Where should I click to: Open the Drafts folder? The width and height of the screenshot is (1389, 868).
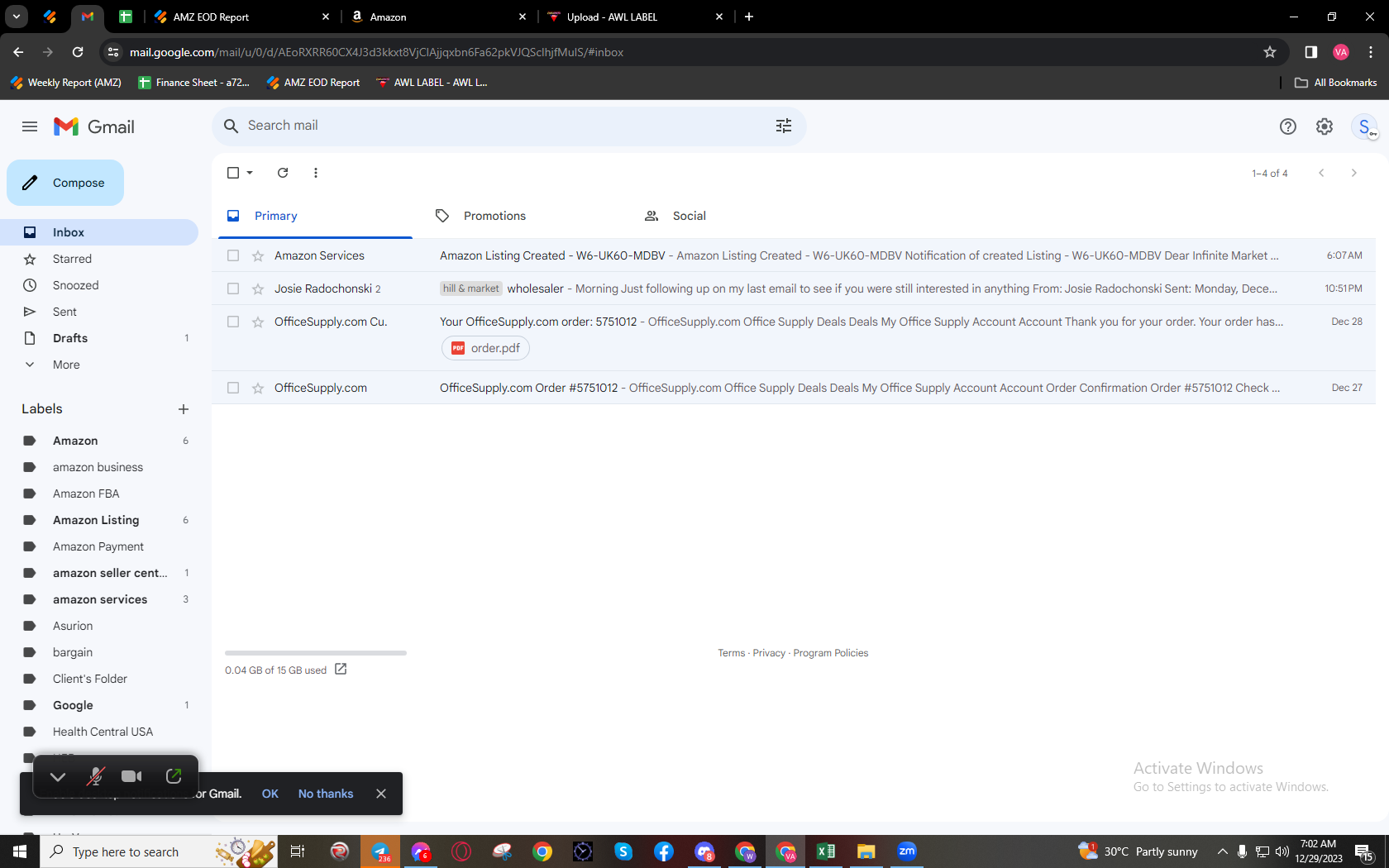click(x=99, y=338)
